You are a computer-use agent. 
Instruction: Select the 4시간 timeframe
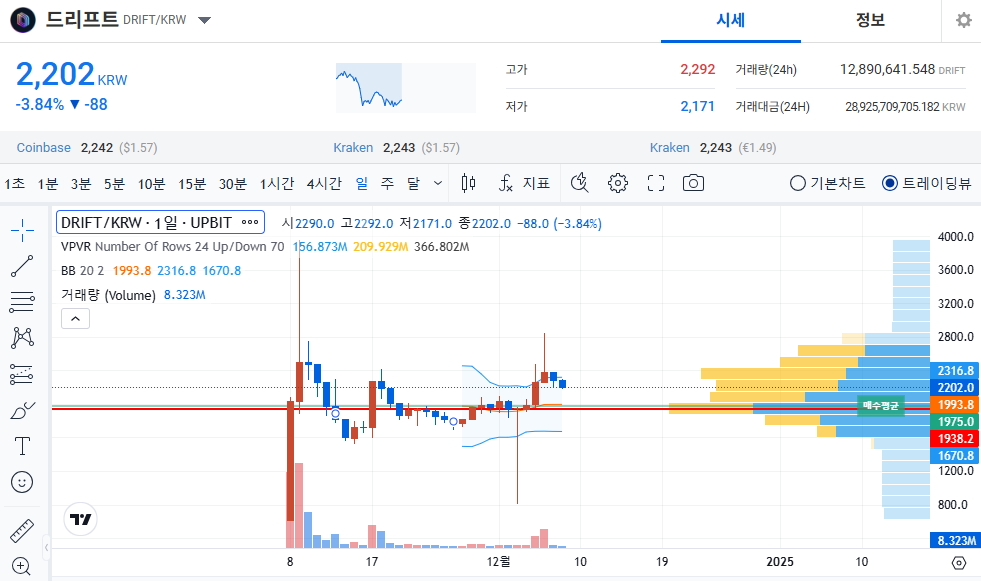tap(324, 183)
